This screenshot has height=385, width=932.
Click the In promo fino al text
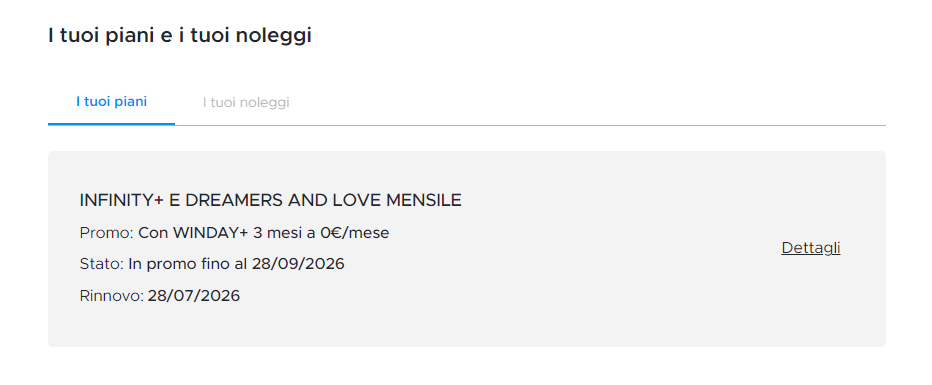[x=188, y=264]
